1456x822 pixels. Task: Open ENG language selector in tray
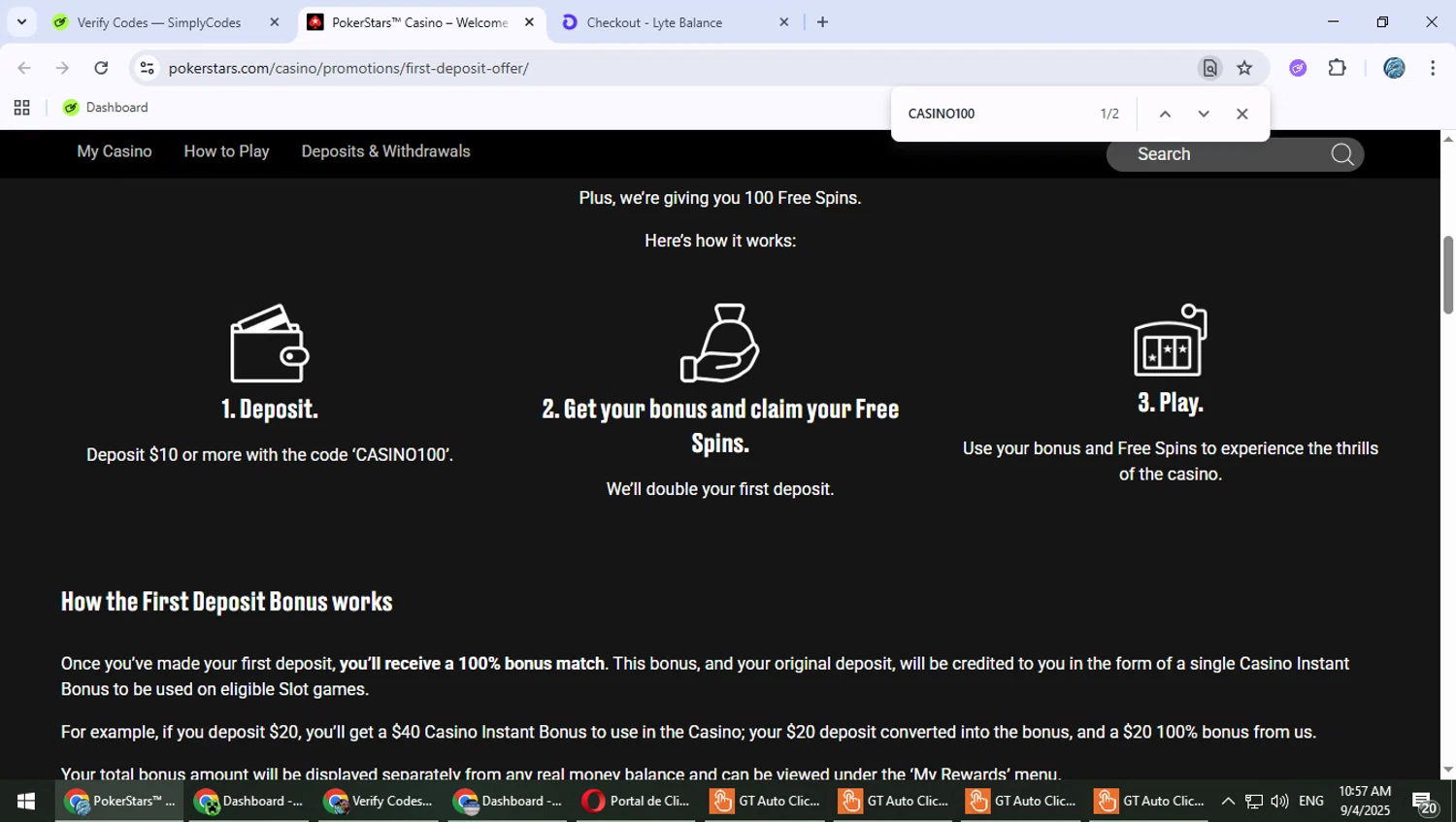point(1311,801)
